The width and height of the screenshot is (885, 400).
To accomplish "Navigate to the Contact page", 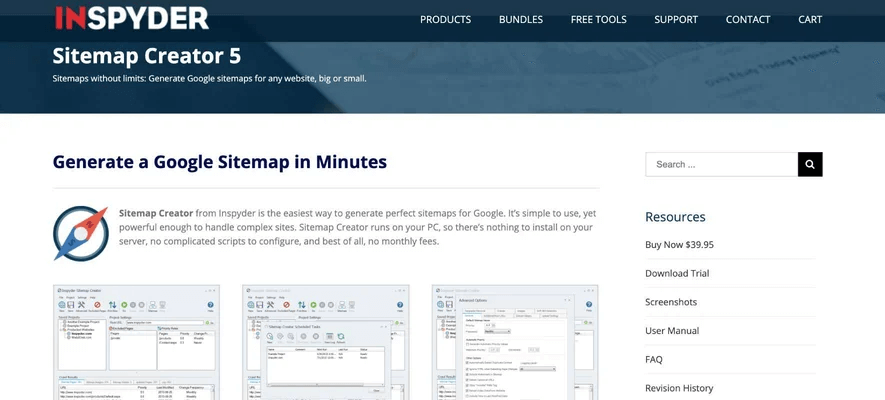I will pos(748,20).
